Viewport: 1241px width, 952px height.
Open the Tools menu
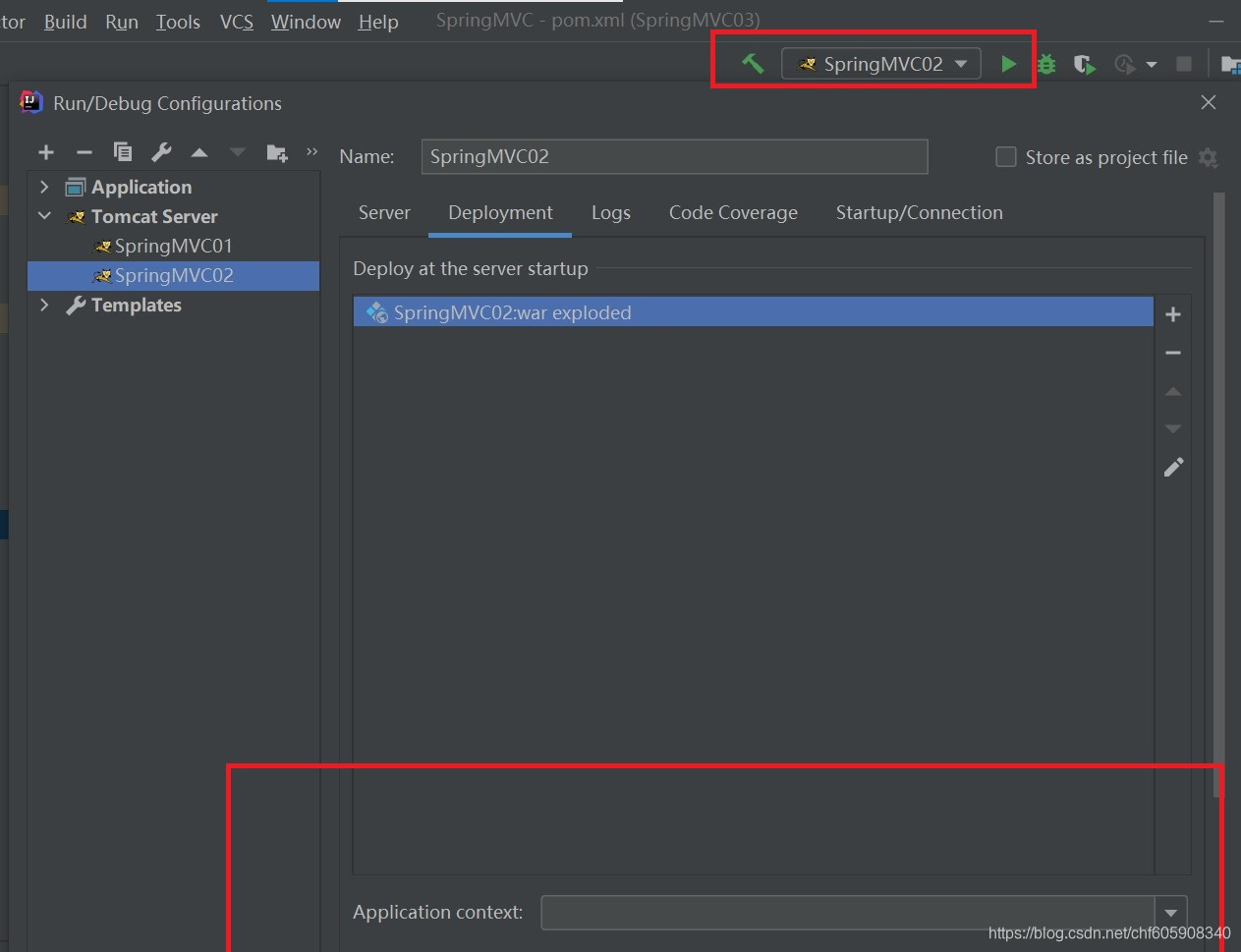pos(178,22)
